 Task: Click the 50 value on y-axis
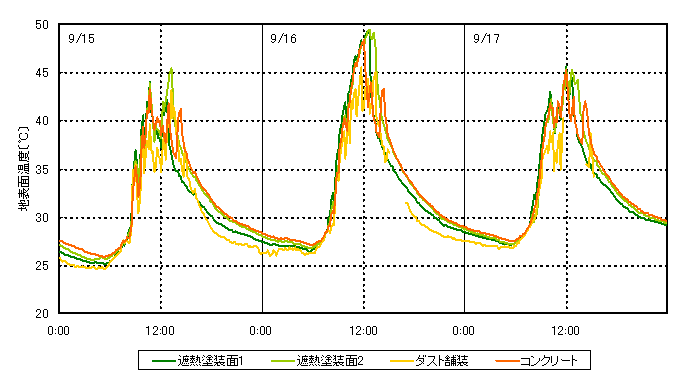(42, 25)
